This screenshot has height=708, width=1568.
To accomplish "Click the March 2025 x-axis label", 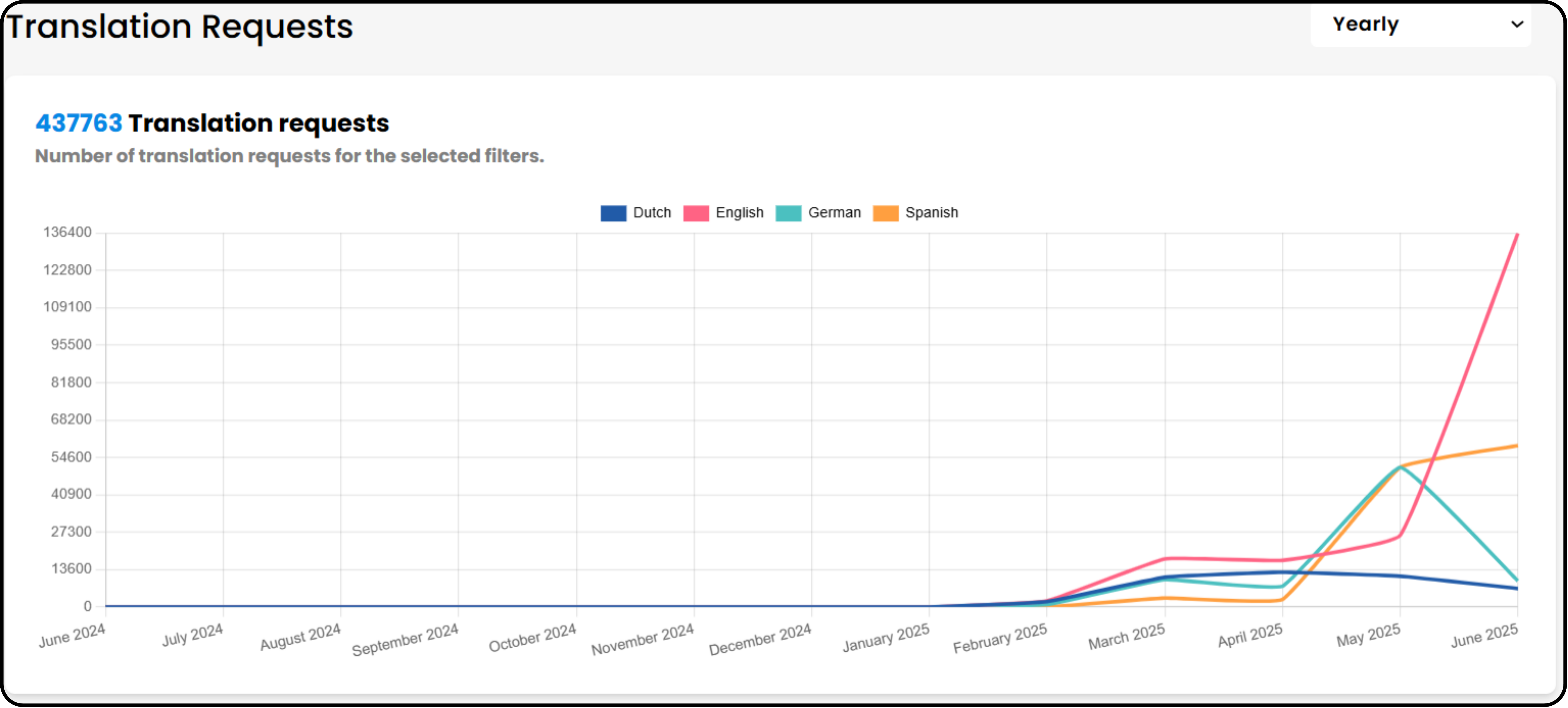I will click(x=1126, y=637).
